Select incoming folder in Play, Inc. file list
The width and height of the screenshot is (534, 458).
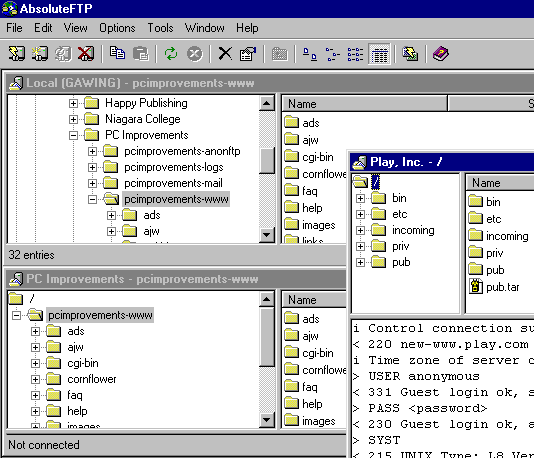pyautogui.click(x=499, y=236)
